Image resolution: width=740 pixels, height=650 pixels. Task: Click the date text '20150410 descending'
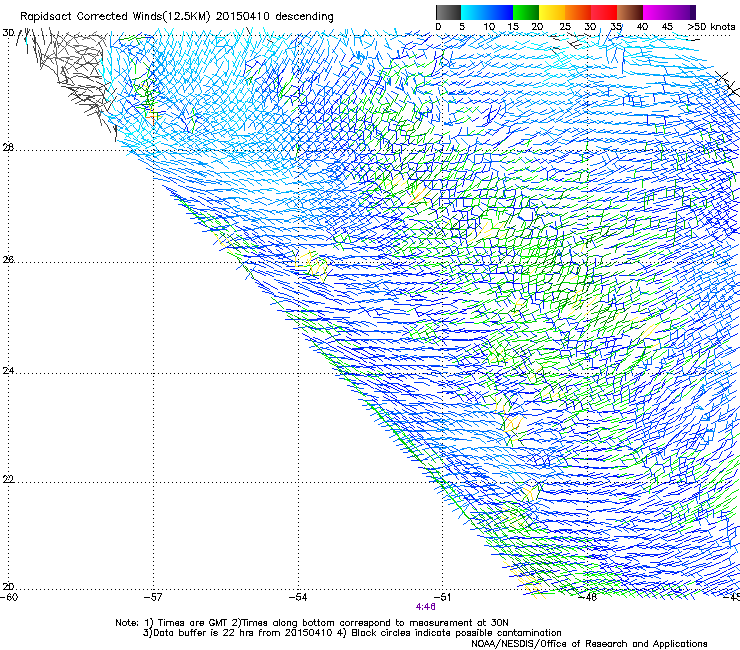coord(274,17)
